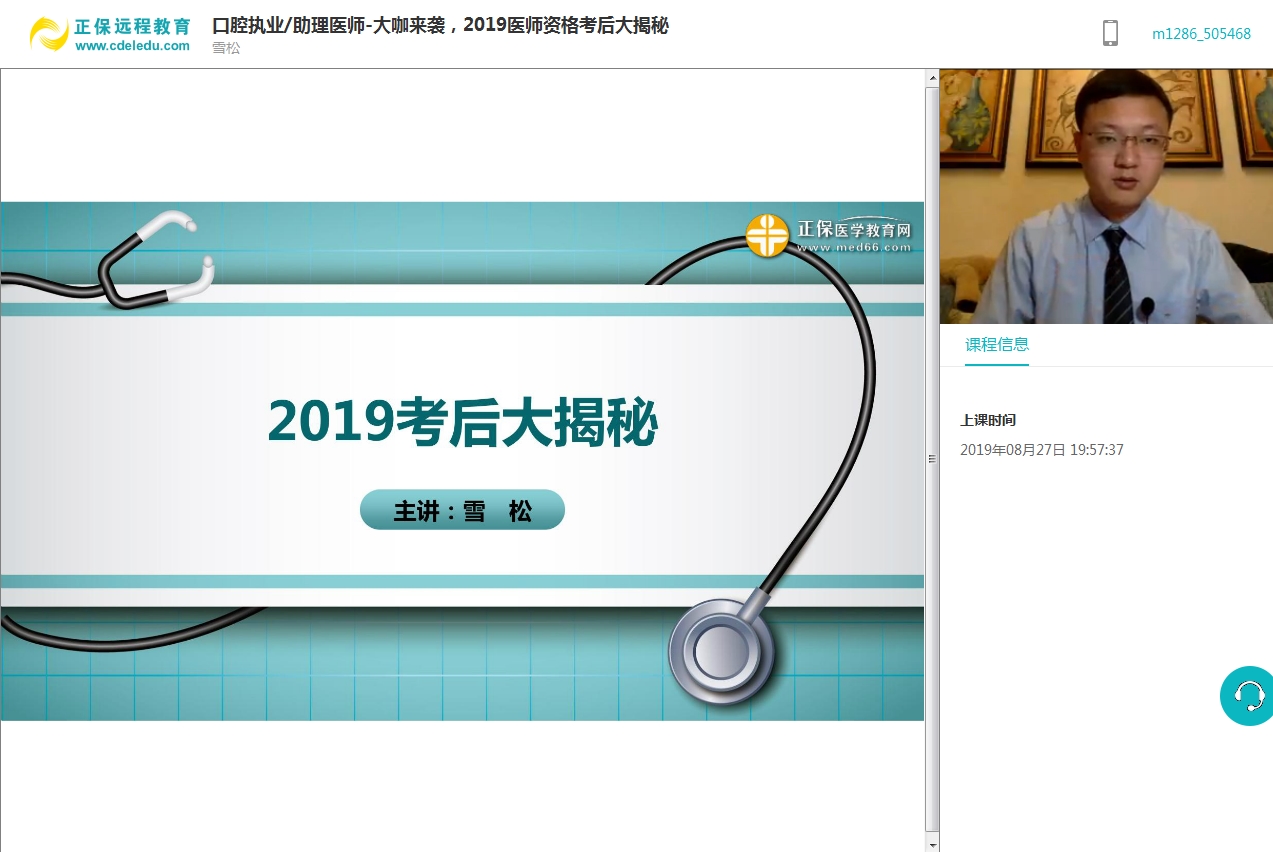
Task: Click the instructor webcam video
Action: click(x=1106, y=196)
